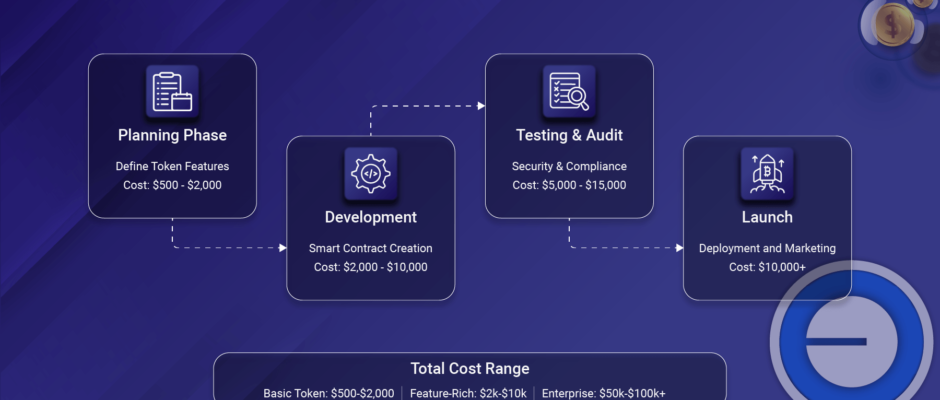Click "Smart Contract Creation" text
The image size is (940, 400).
[370, 248]
